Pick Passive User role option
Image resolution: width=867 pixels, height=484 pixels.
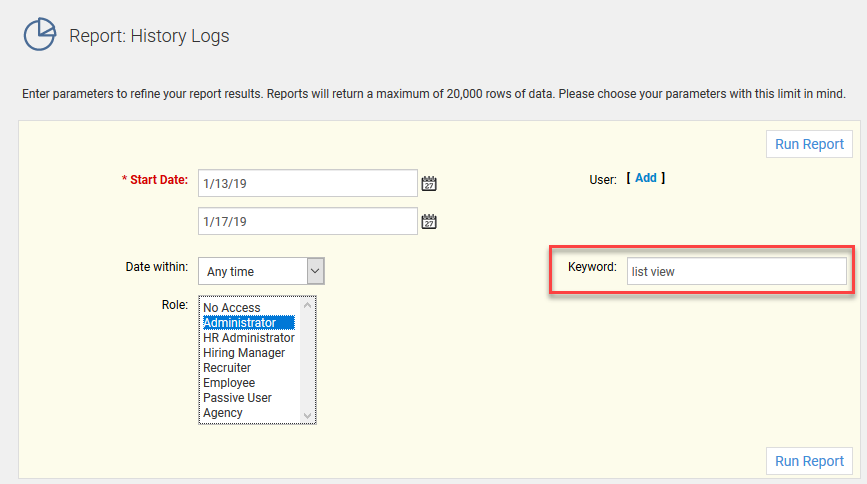pos(237,398)
